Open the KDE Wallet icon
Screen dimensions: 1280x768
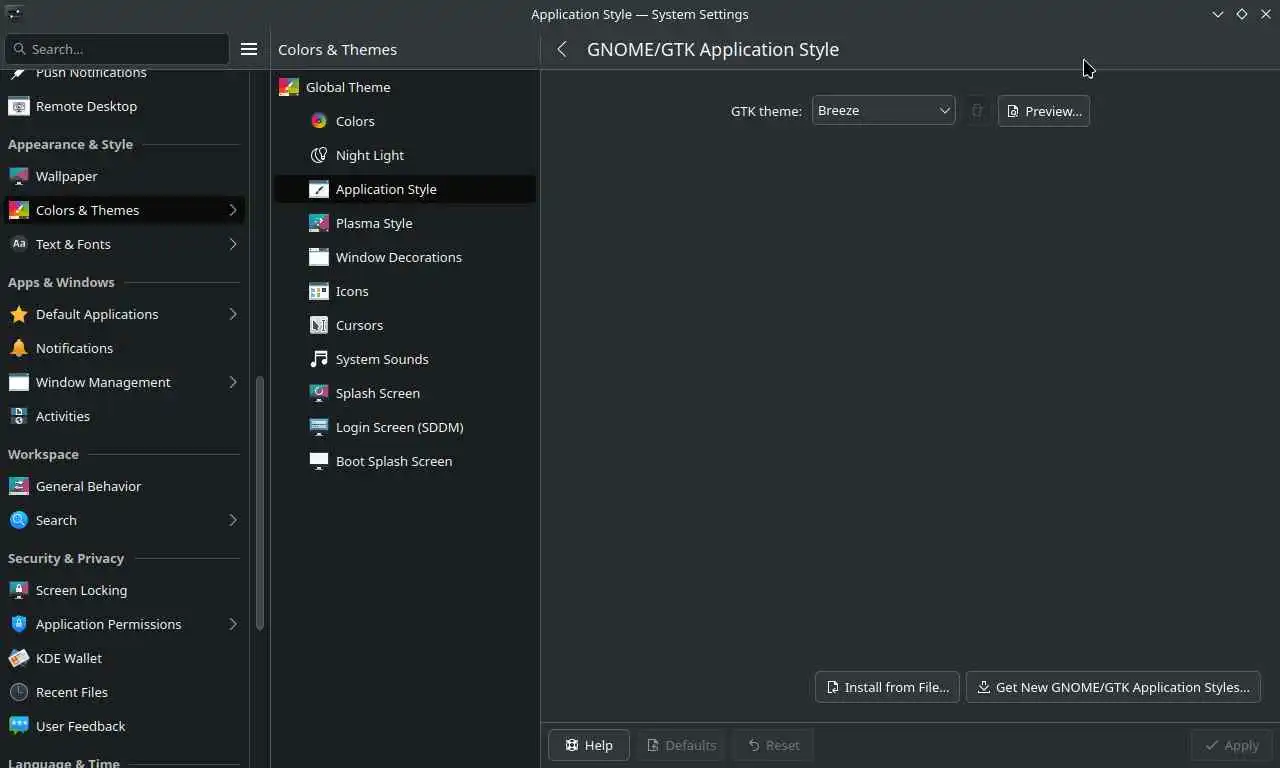(x=18, y=658)
